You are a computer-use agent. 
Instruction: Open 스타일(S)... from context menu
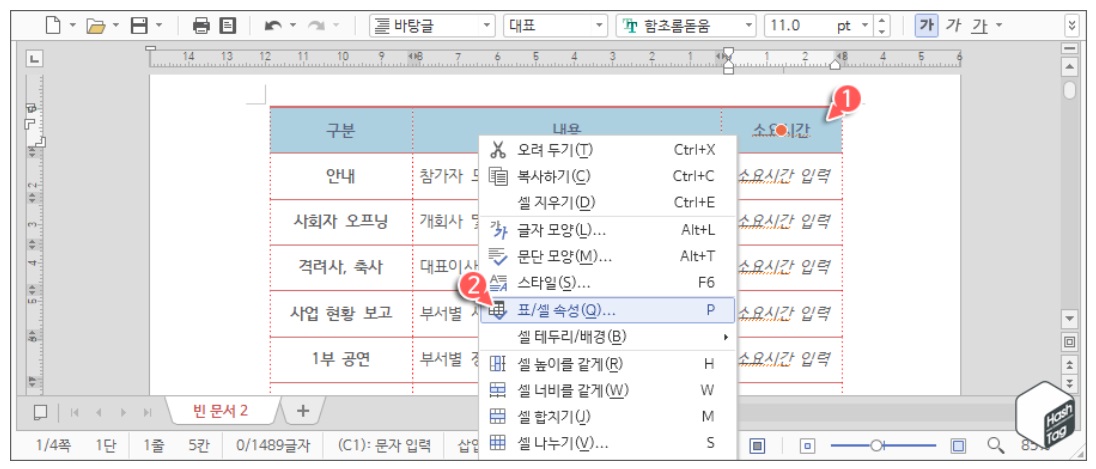point(607,283)
